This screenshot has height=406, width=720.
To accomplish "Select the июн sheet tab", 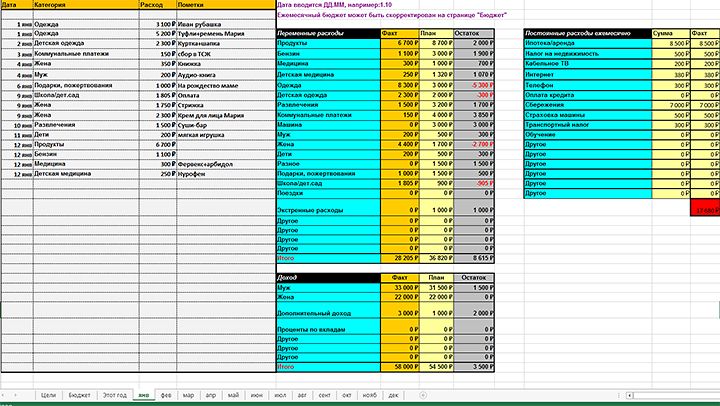I will pos(257,395).
